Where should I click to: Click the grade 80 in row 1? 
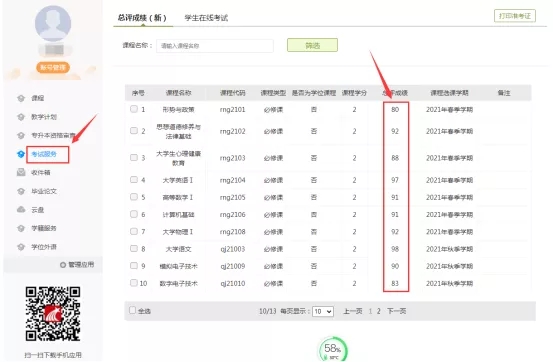click(x=395, y=110)
